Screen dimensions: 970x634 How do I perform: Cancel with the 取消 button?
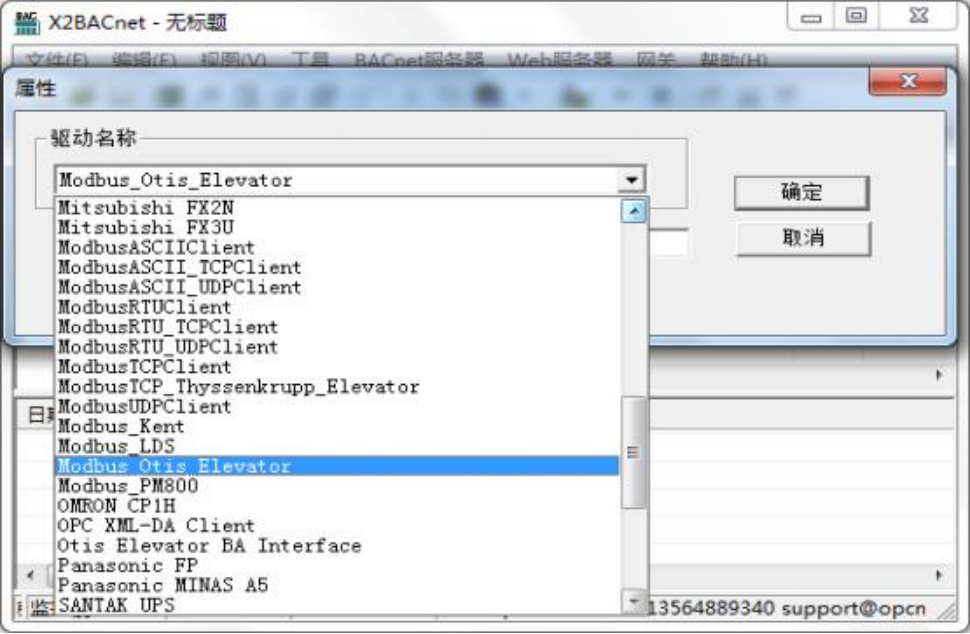803,238
